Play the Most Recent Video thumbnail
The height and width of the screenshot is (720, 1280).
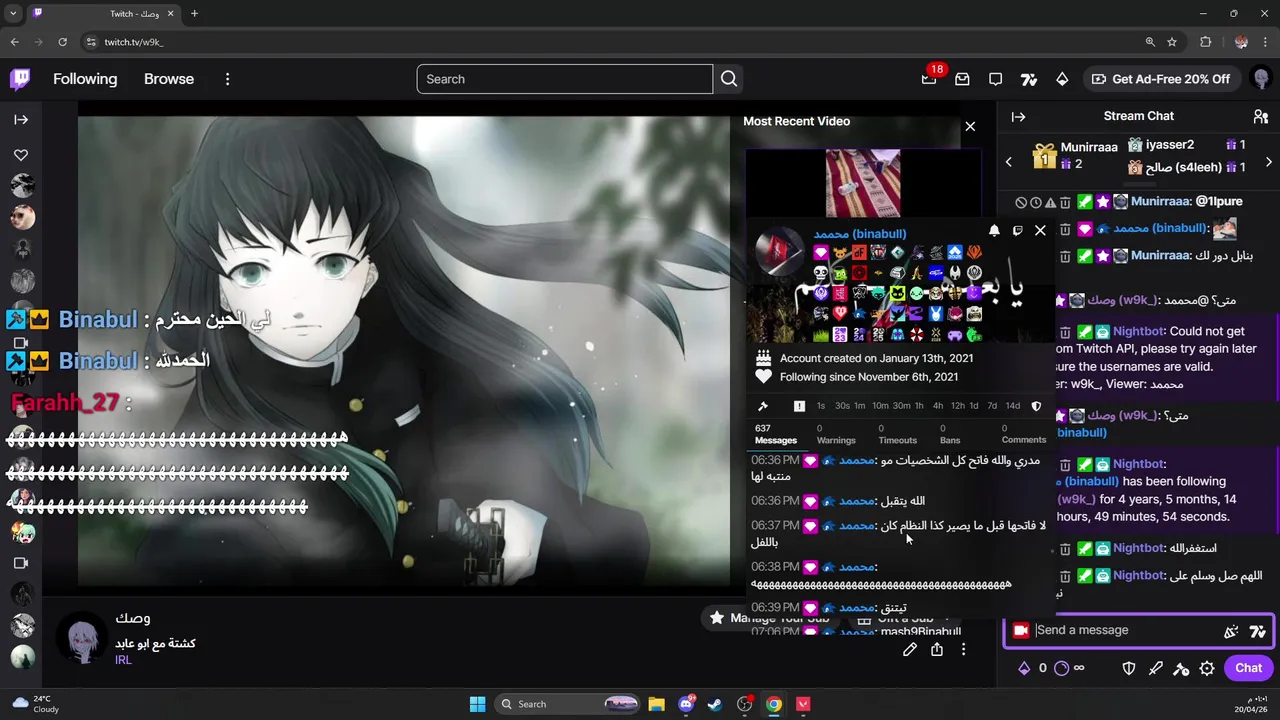[863, 183]
